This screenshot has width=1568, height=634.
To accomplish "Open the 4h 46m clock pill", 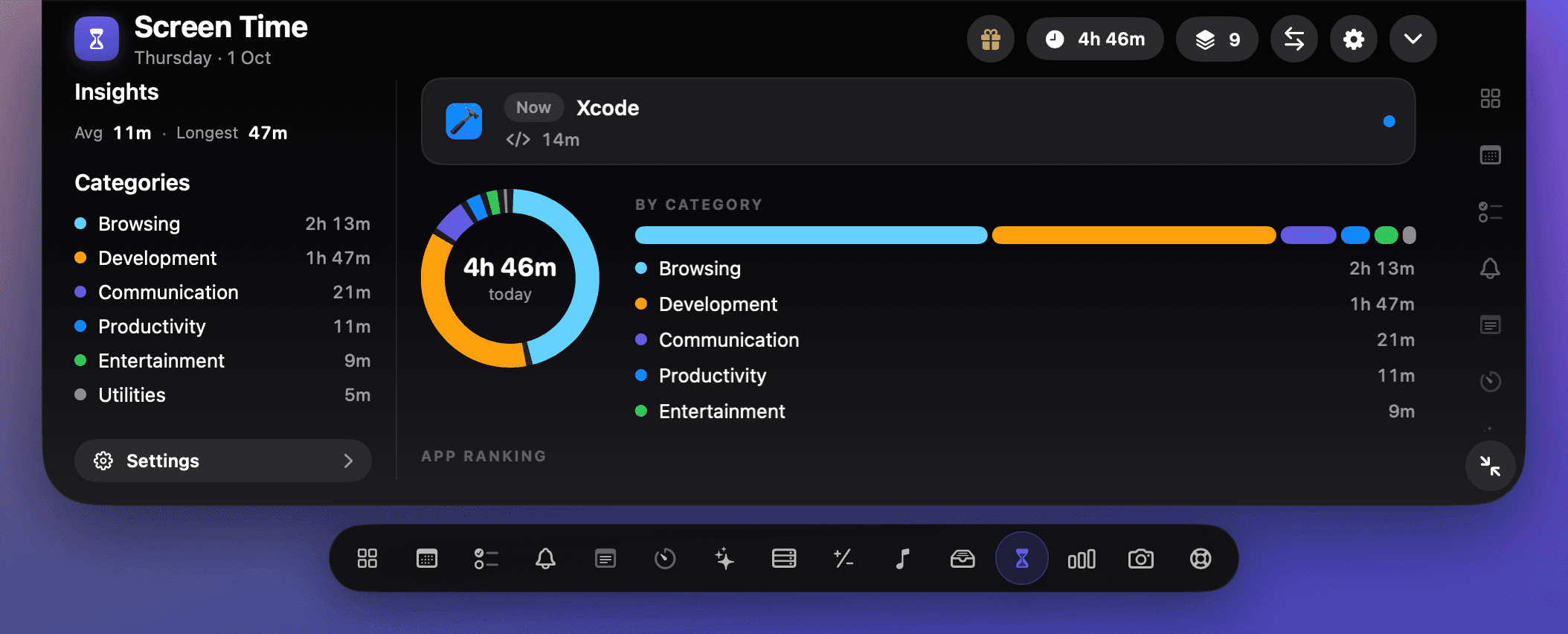I will pos(1095,39).
